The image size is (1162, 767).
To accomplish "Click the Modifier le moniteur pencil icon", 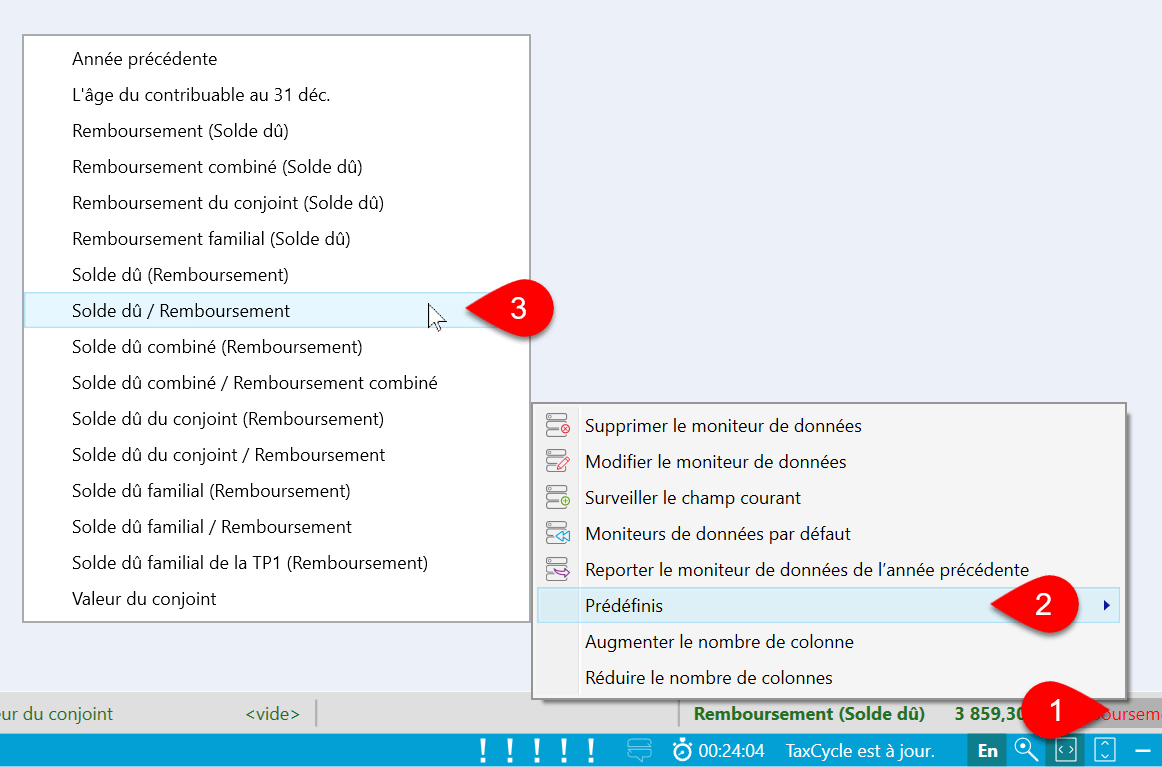I will (557, 462).
